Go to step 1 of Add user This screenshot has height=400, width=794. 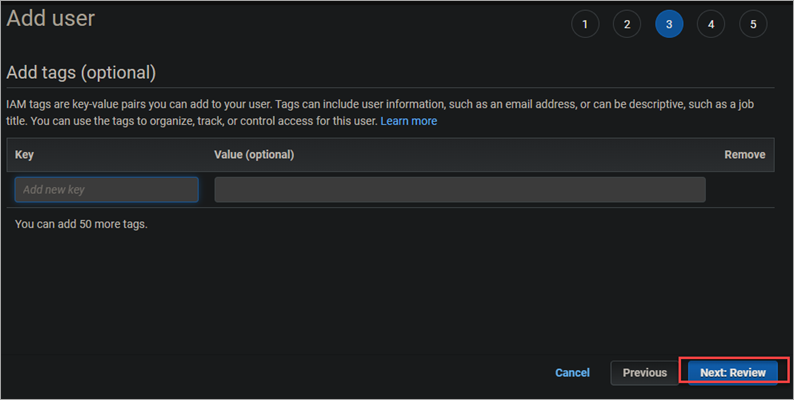tap(585, 24)
